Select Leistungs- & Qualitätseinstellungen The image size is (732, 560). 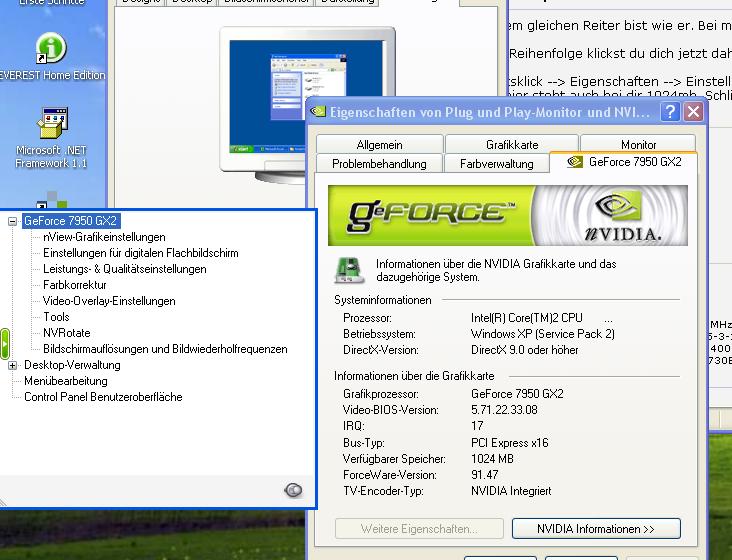pyautogui.click(x=125, y=269)
